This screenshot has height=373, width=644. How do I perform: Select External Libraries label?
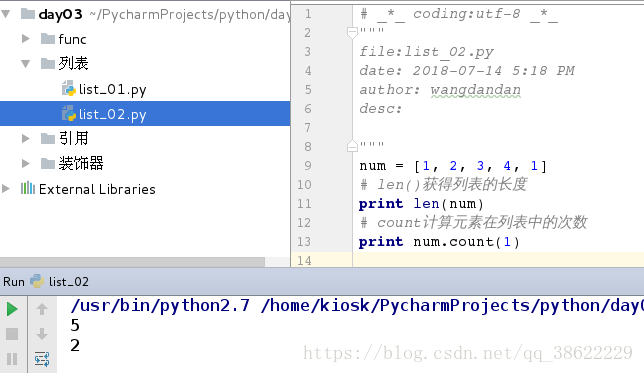point(97,189)
